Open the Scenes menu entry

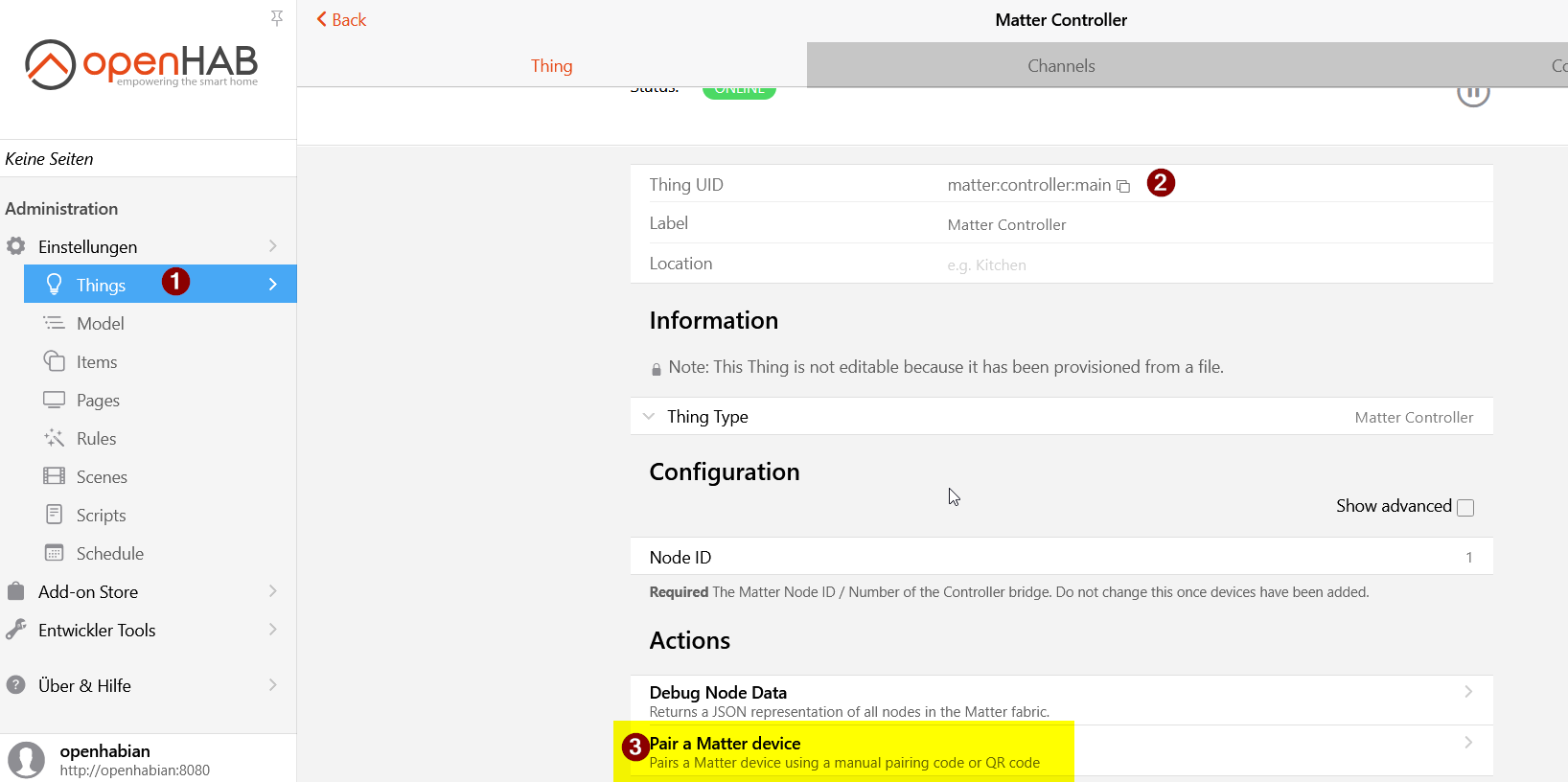pos(160,476)
